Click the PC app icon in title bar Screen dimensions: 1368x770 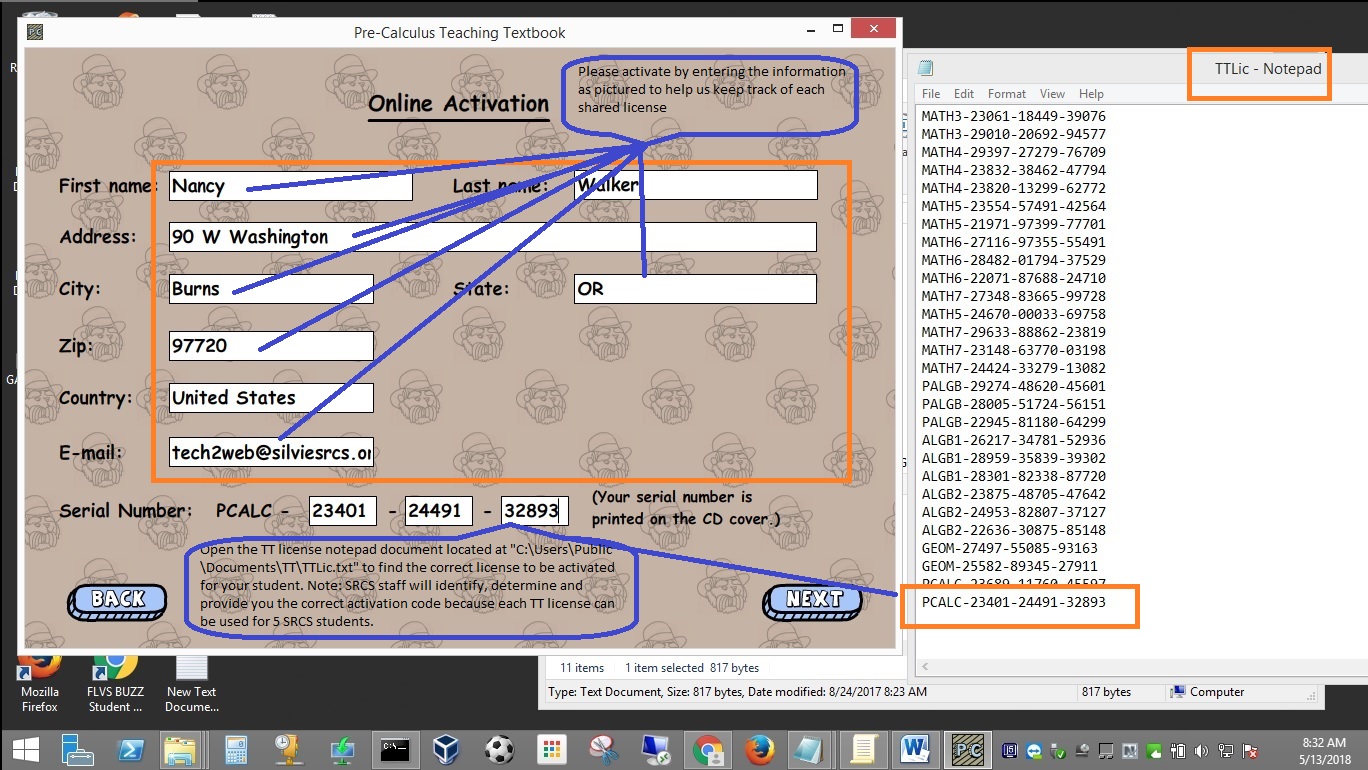[x=35, y=32]
